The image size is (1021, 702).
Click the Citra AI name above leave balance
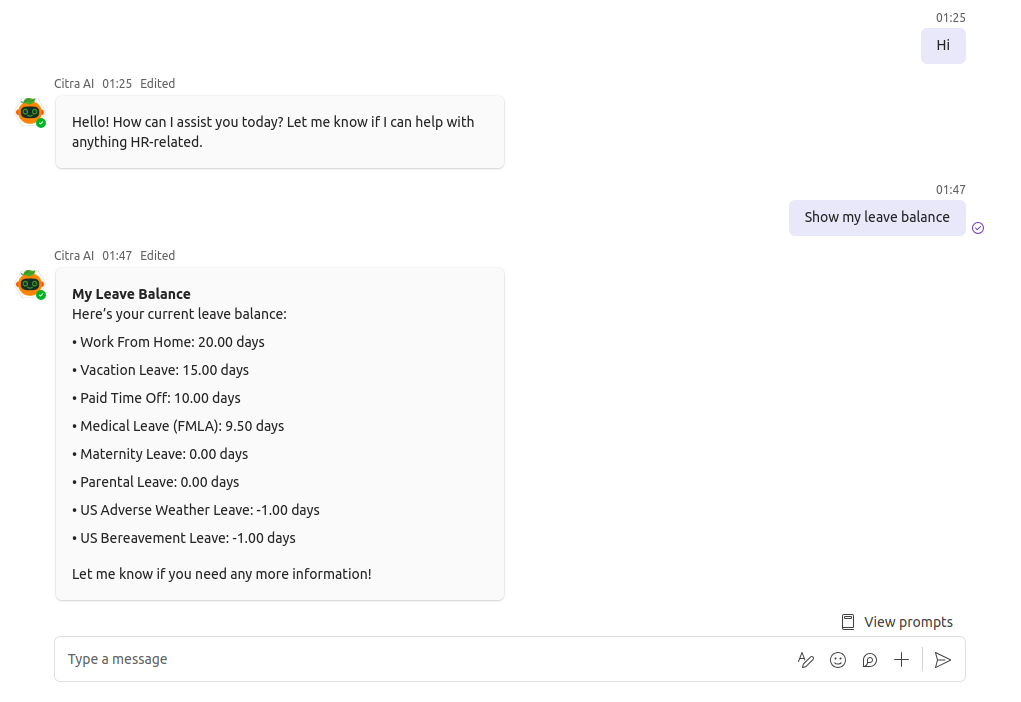[74, 256]
